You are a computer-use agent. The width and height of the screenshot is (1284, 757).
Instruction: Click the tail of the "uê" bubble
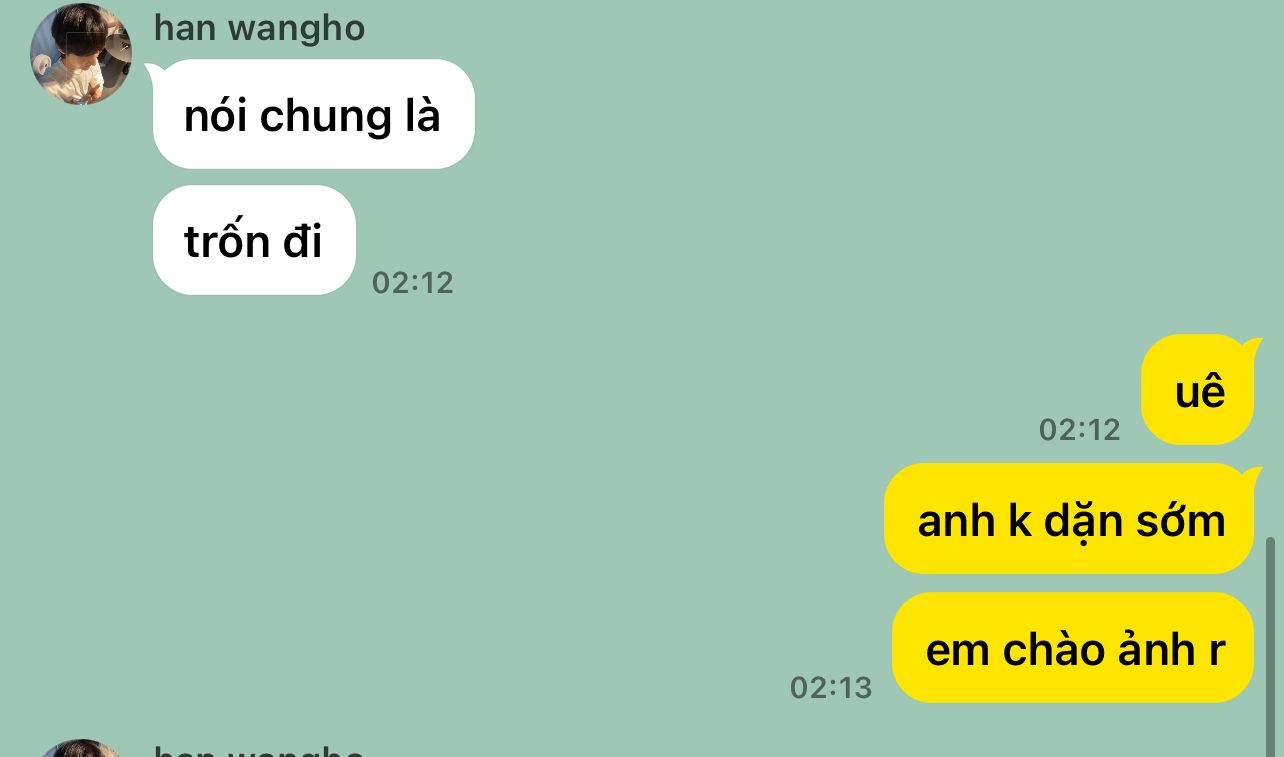pos(1252,345)
